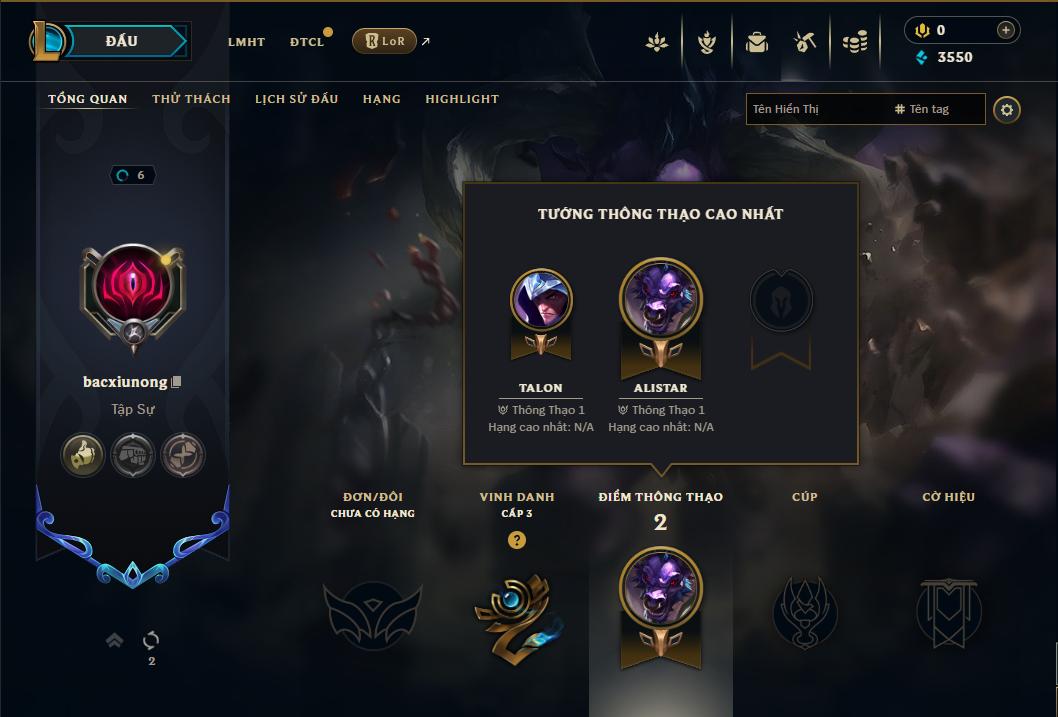Click the Tên Hiển Thị search field
Viewport: 1058px width, 717px height.
pyautogui.click(x=818, y=109)
